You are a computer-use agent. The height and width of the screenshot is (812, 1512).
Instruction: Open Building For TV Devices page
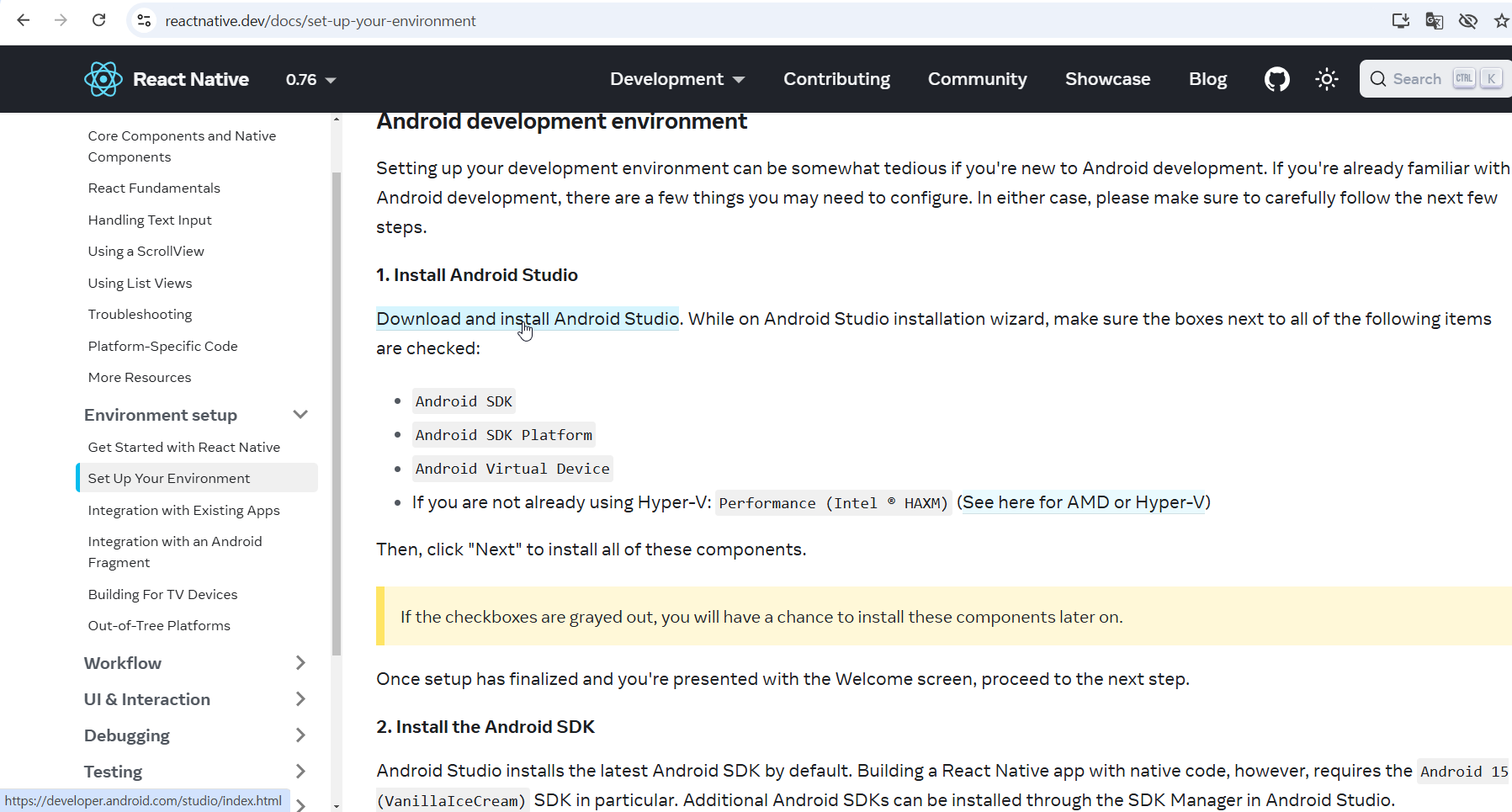pyautogui.click(x=162, y=594)
